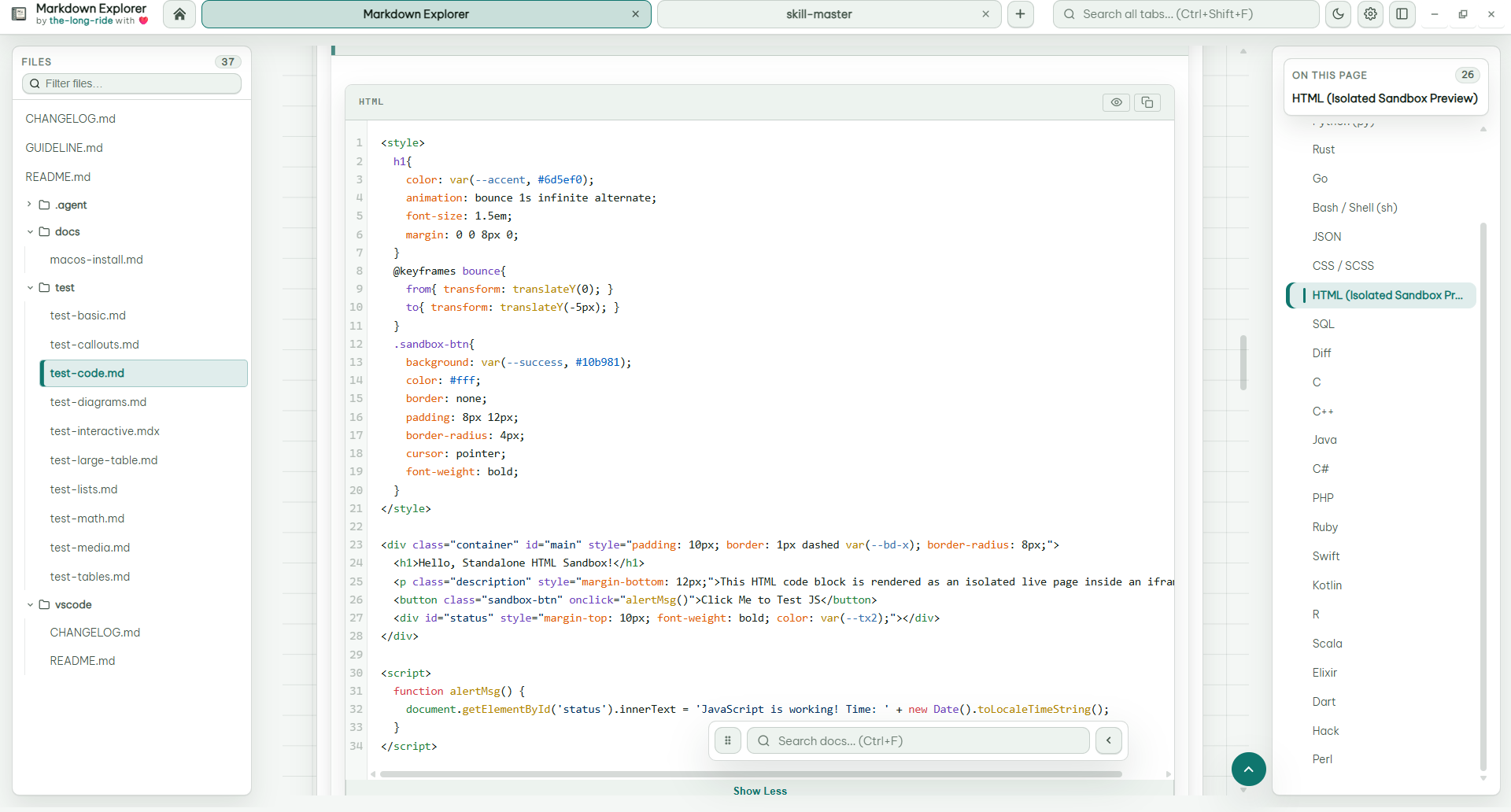1511x812 pixels.
Task: Open a new tab with plus icon
Action: coord(1020,14)
